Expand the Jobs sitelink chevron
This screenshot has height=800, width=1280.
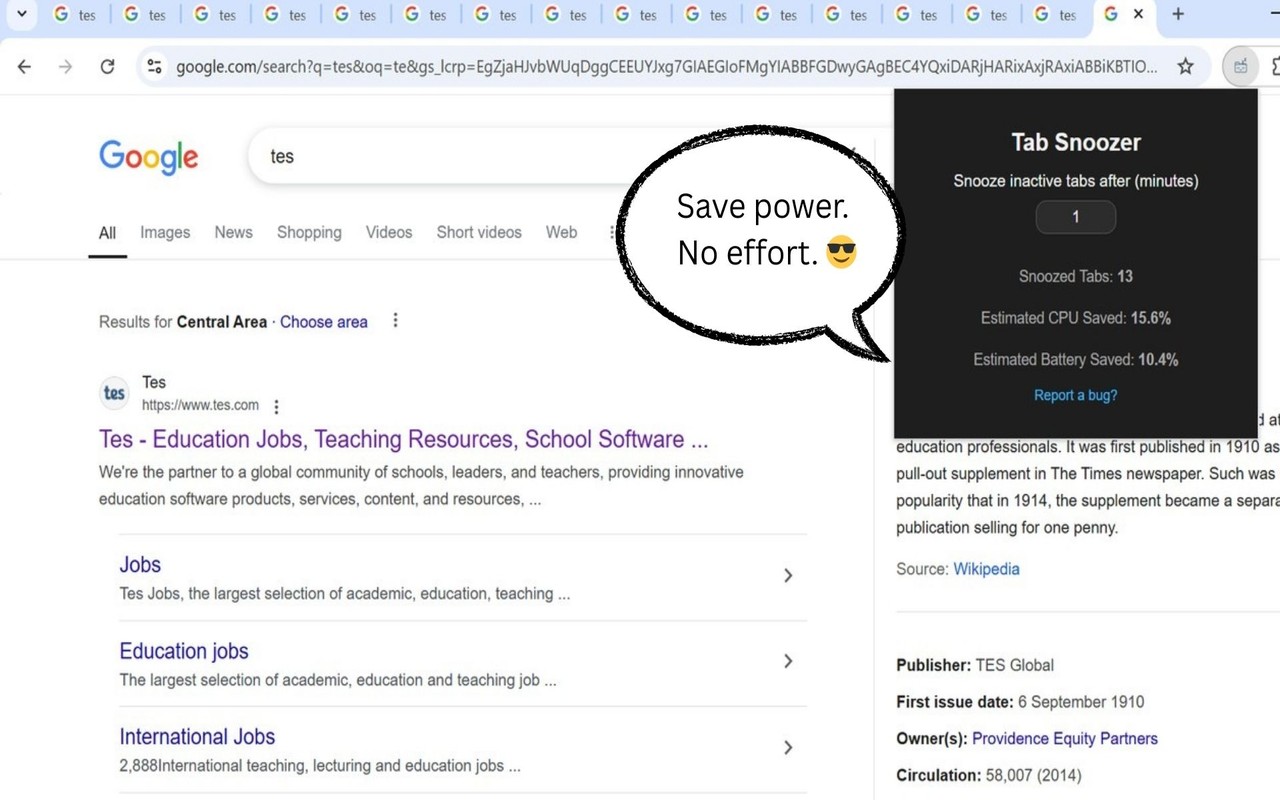[x=788, y=576]
